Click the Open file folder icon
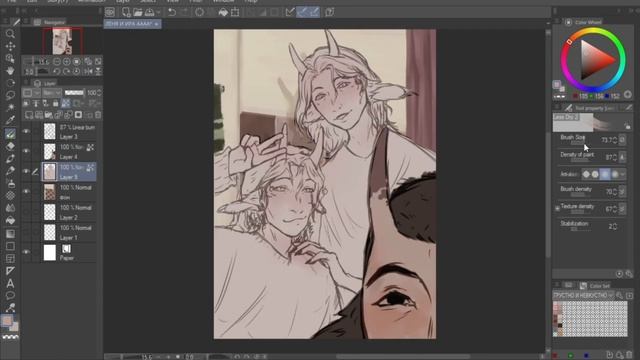The height and width of the screenshot is (360, 640). [x=138, y=12]
